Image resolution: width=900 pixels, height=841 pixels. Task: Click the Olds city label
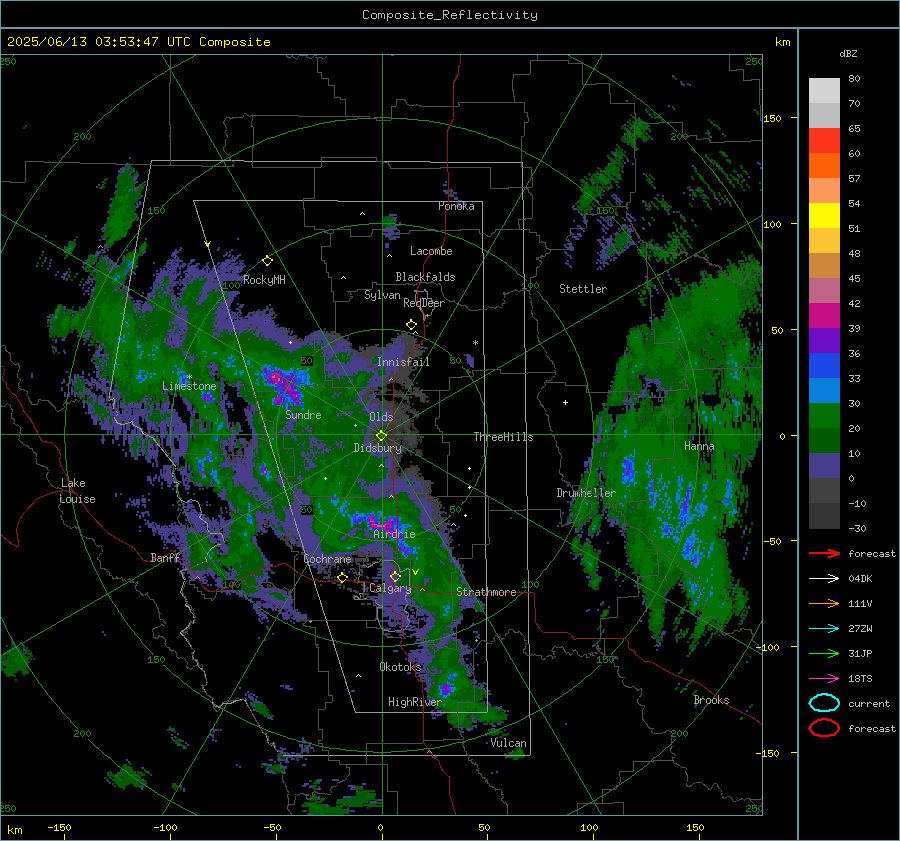point(381,417)
